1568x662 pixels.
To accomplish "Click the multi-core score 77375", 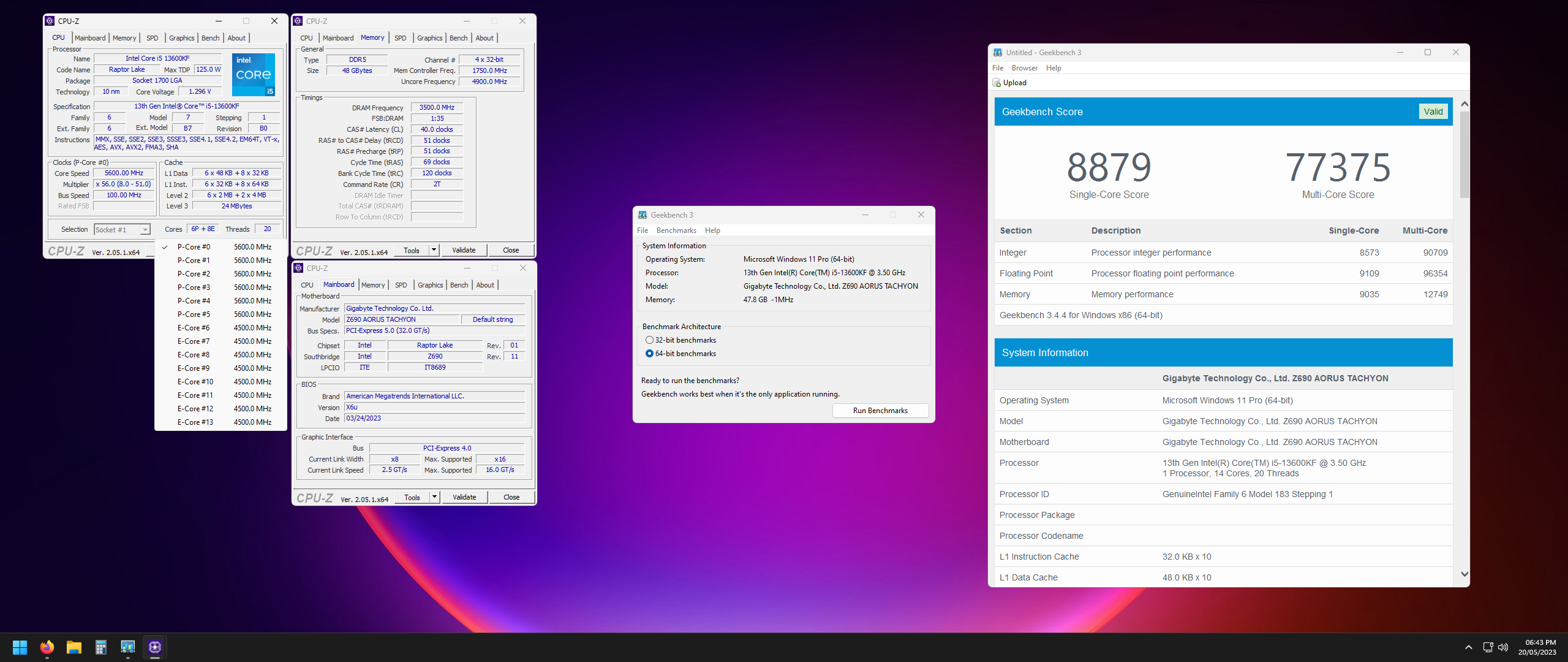I will coord(1338,167).
